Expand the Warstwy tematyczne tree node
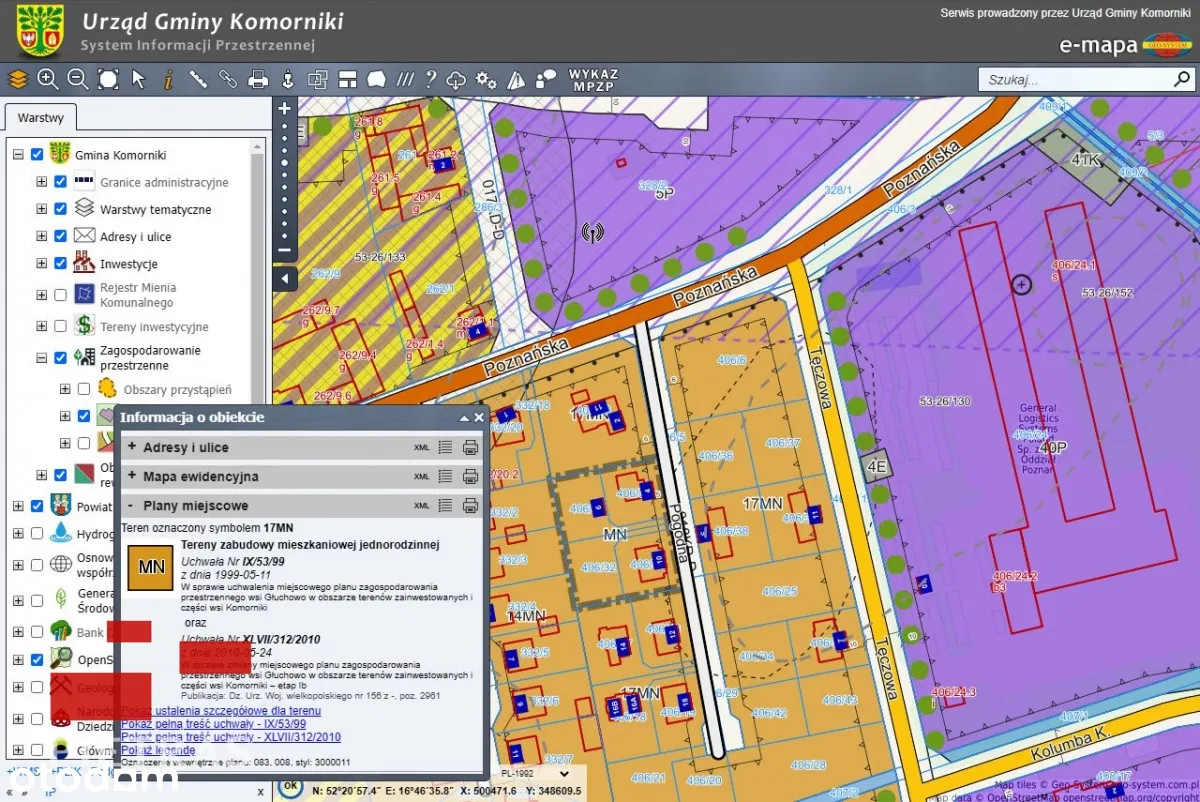The height and width of the screenshot is (802, 1200). (x=42, y=209)
